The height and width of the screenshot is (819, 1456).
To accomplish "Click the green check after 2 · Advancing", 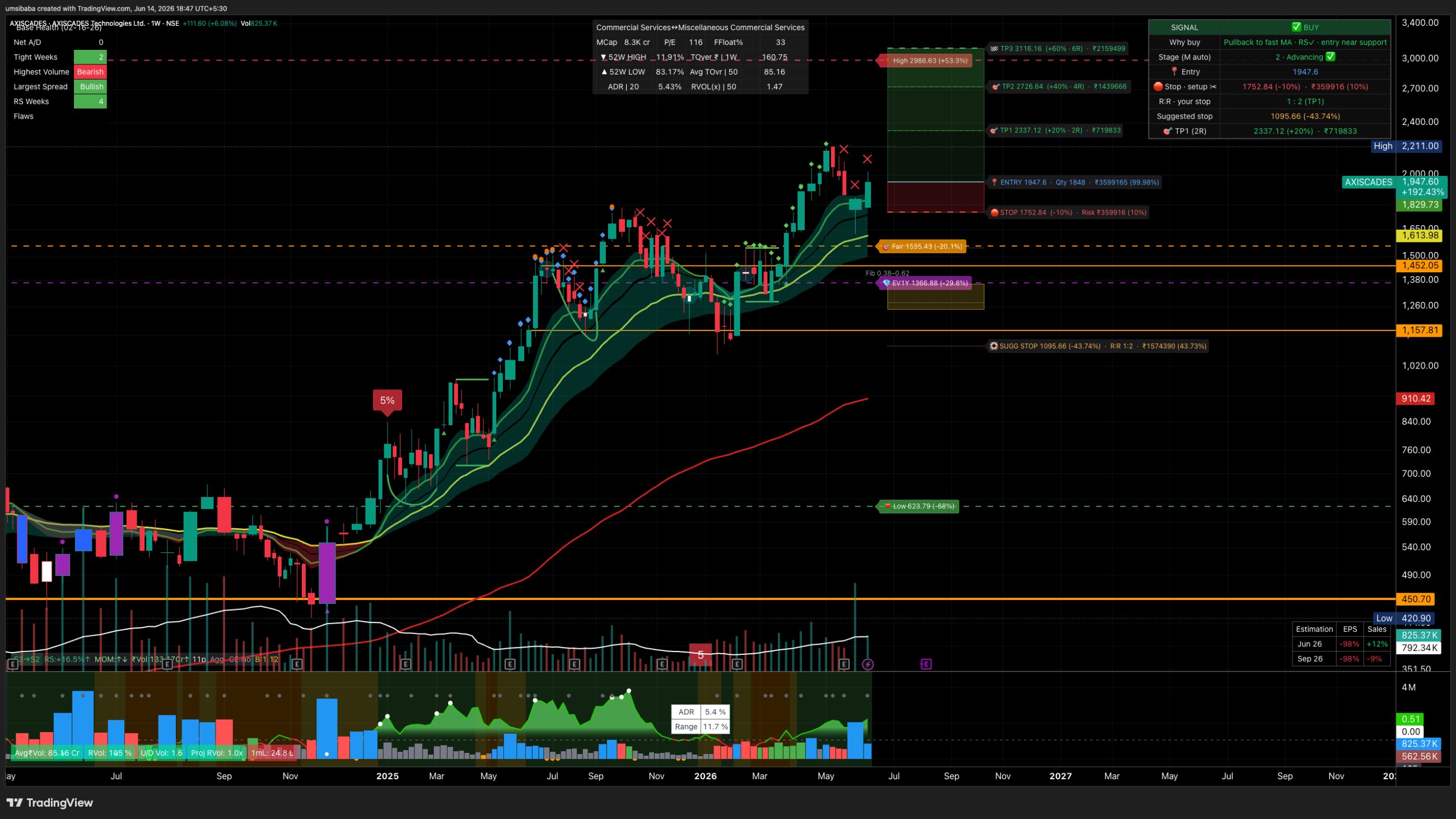I will pos(1331,57).
